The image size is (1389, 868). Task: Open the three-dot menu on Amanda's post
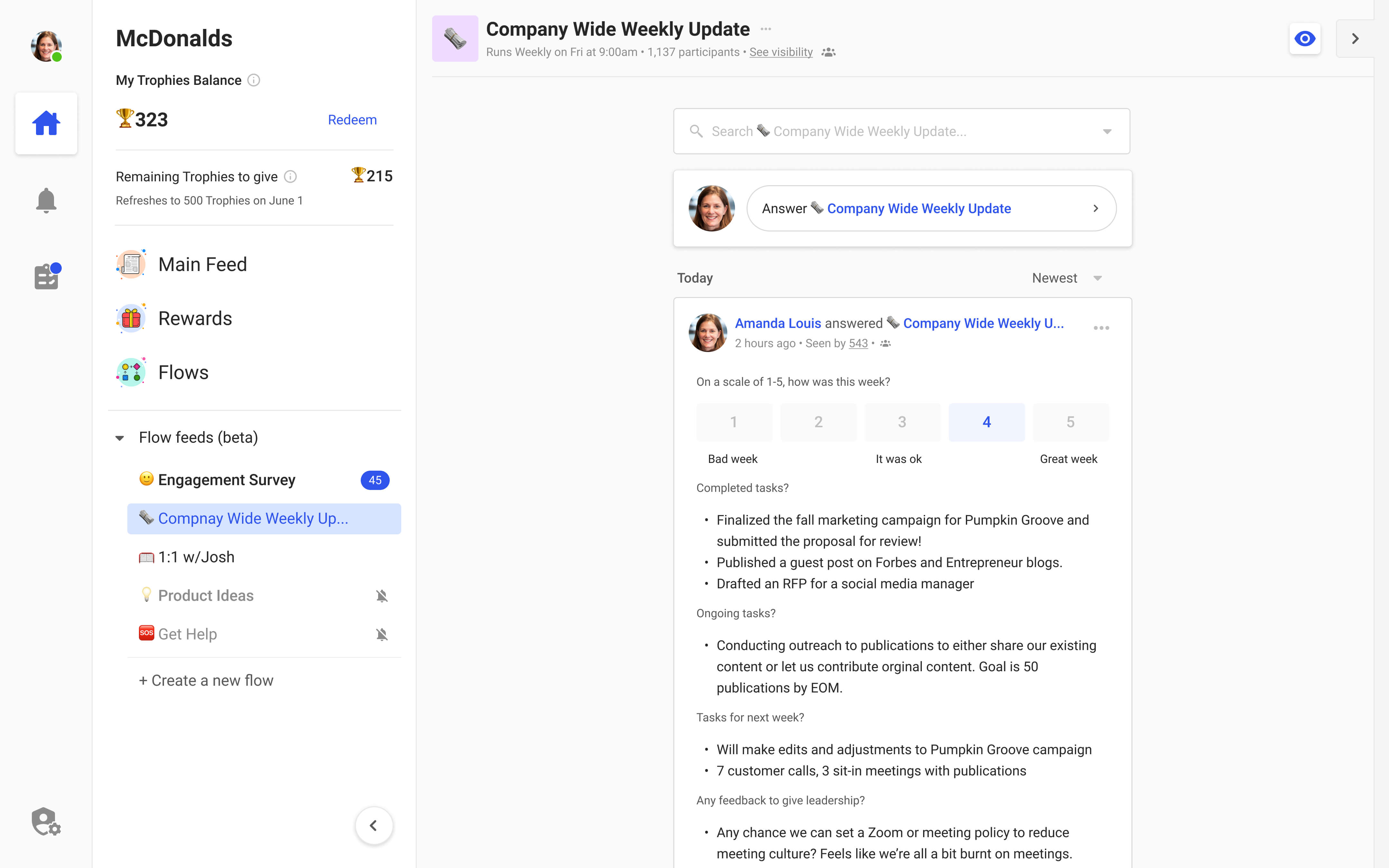click(1101, 328)
